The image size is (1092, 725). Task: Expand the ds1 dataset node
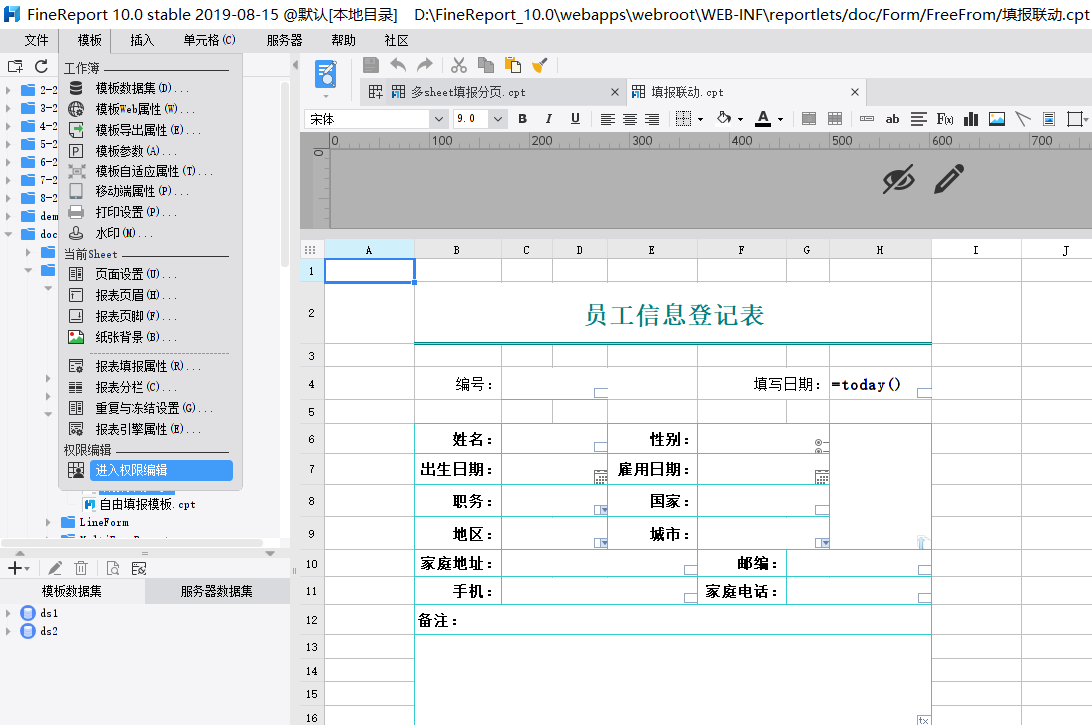(x=8, y=613)
